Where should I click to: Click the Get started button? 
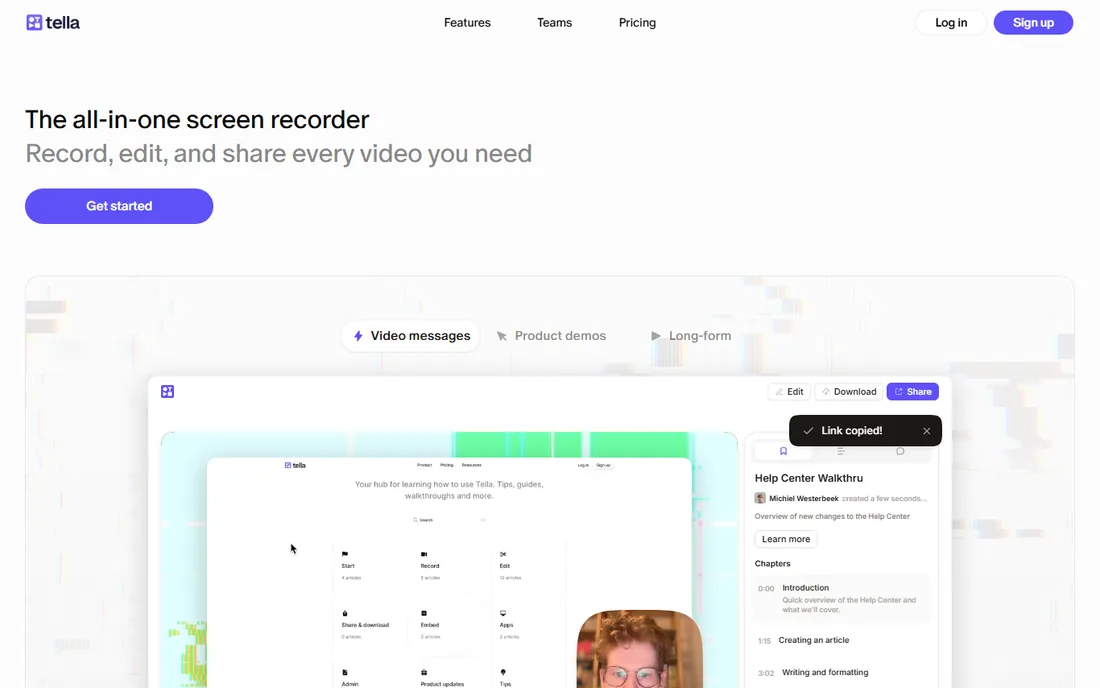119,206
